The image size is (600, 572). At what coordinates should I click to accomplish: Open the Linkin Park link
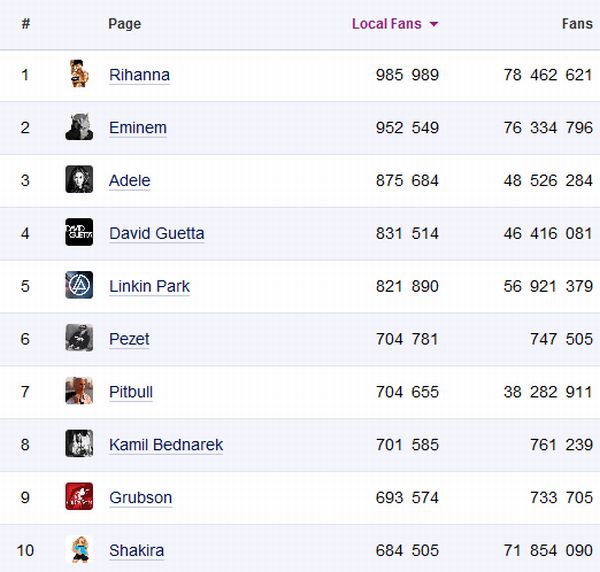tap(149, 287)
